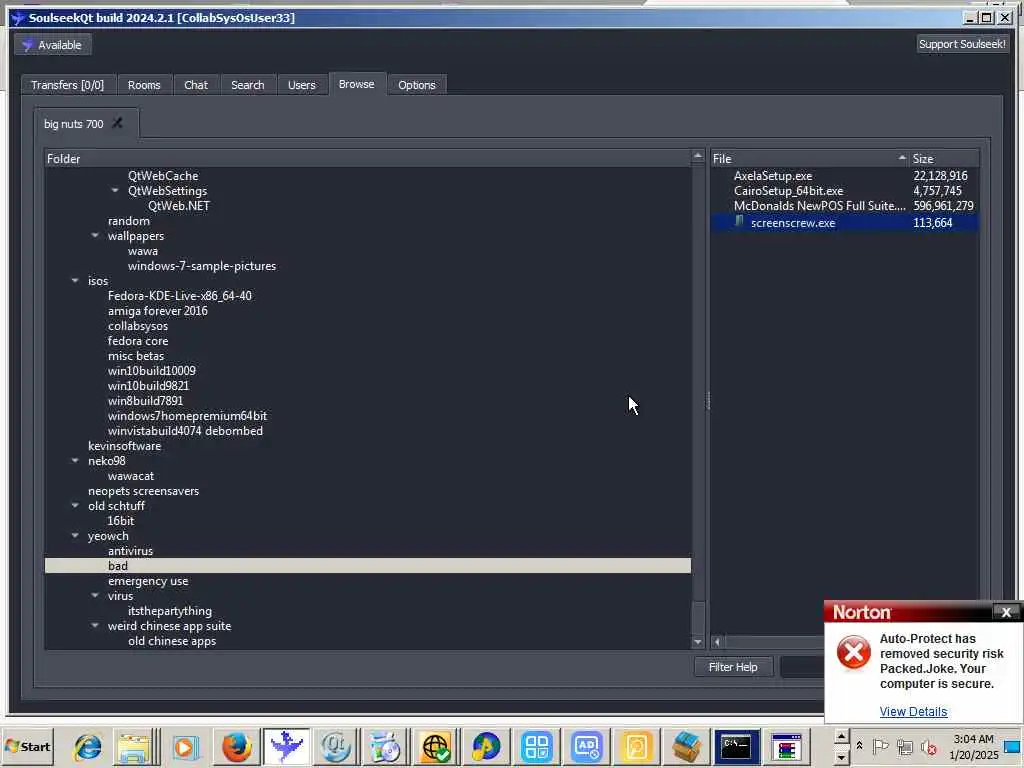Select the antivirus folder

click(x=130, y=551)
